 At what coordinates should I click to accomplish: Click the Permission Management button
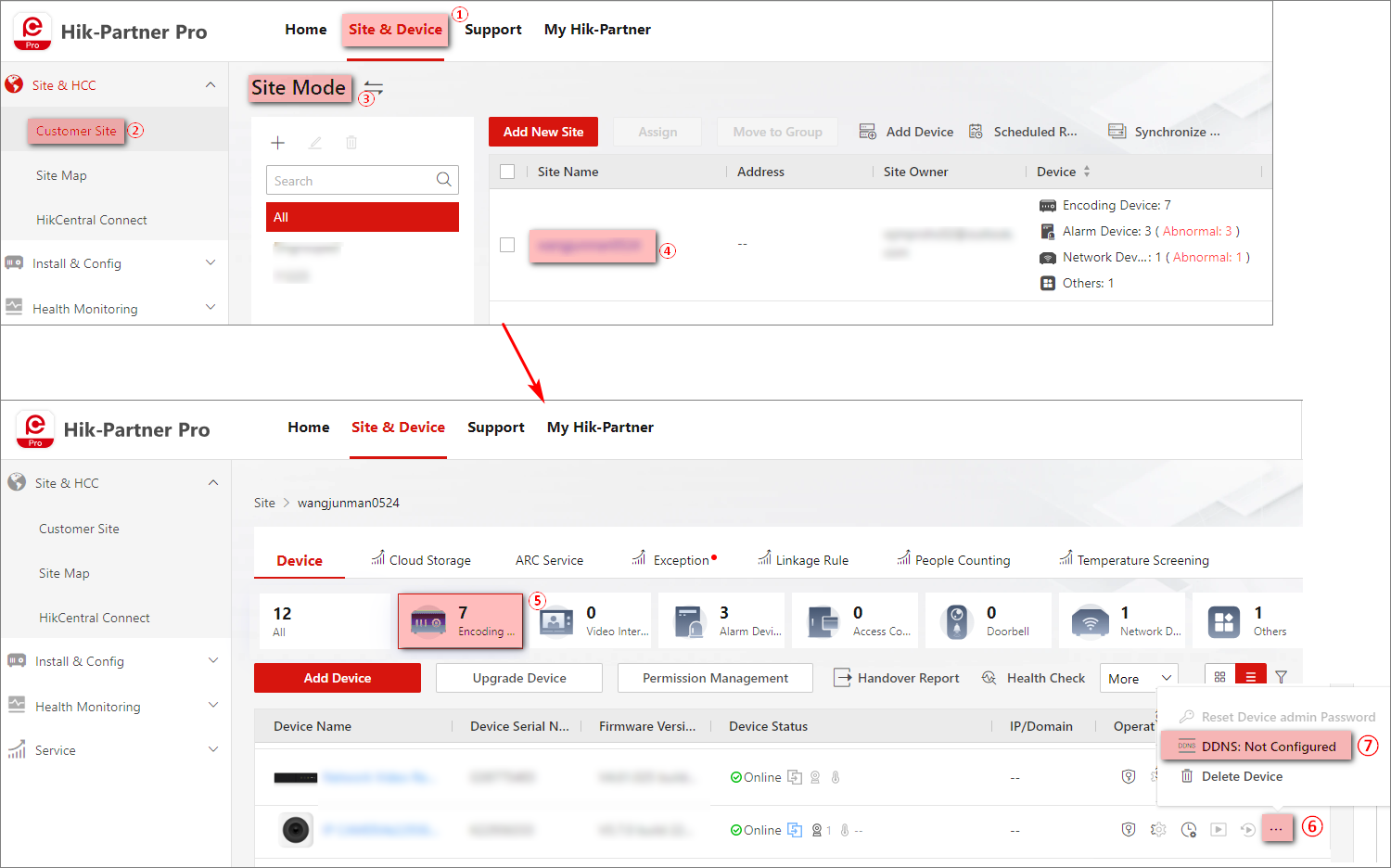(x=715, y=678)
